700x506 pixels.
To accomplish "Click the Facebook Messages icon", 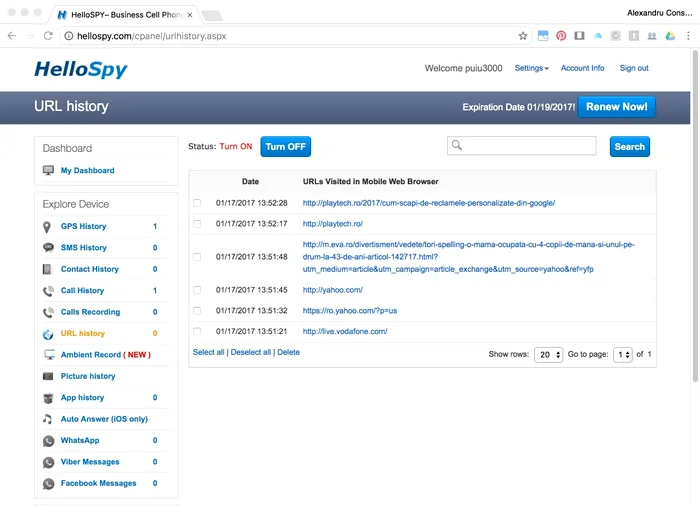I will 48,484.
